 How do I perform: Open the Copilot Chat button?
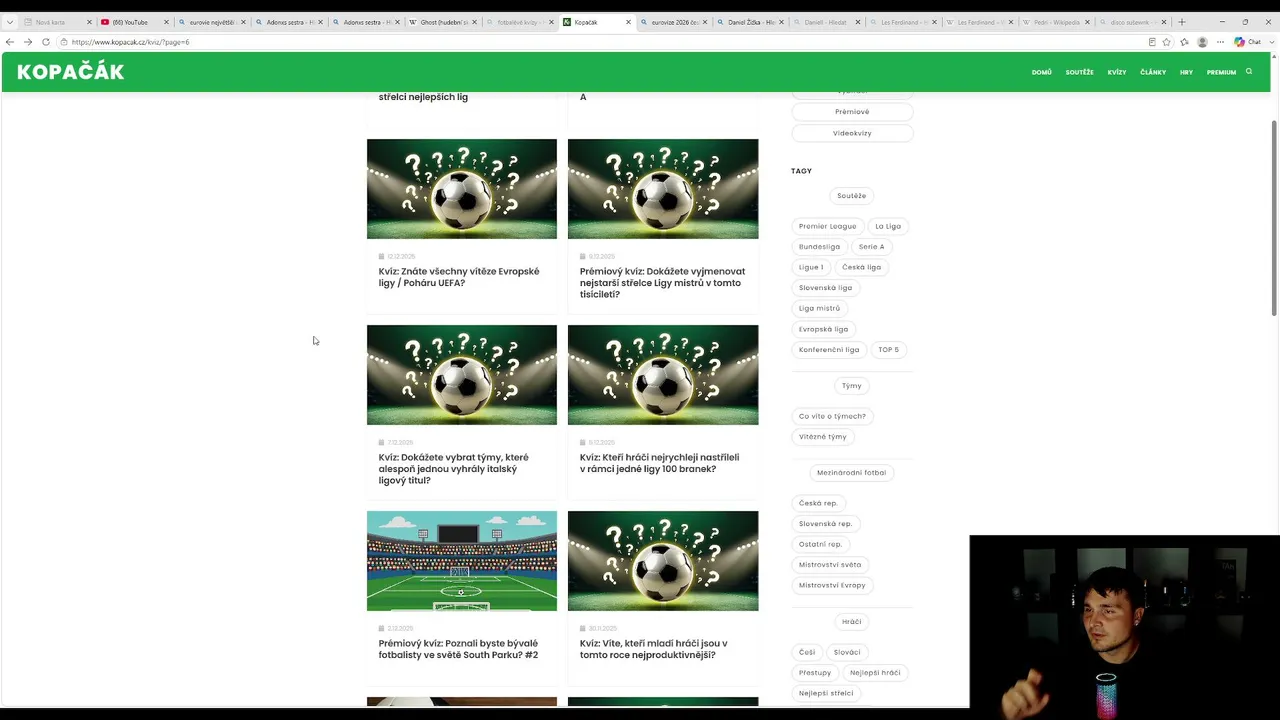1248,42
